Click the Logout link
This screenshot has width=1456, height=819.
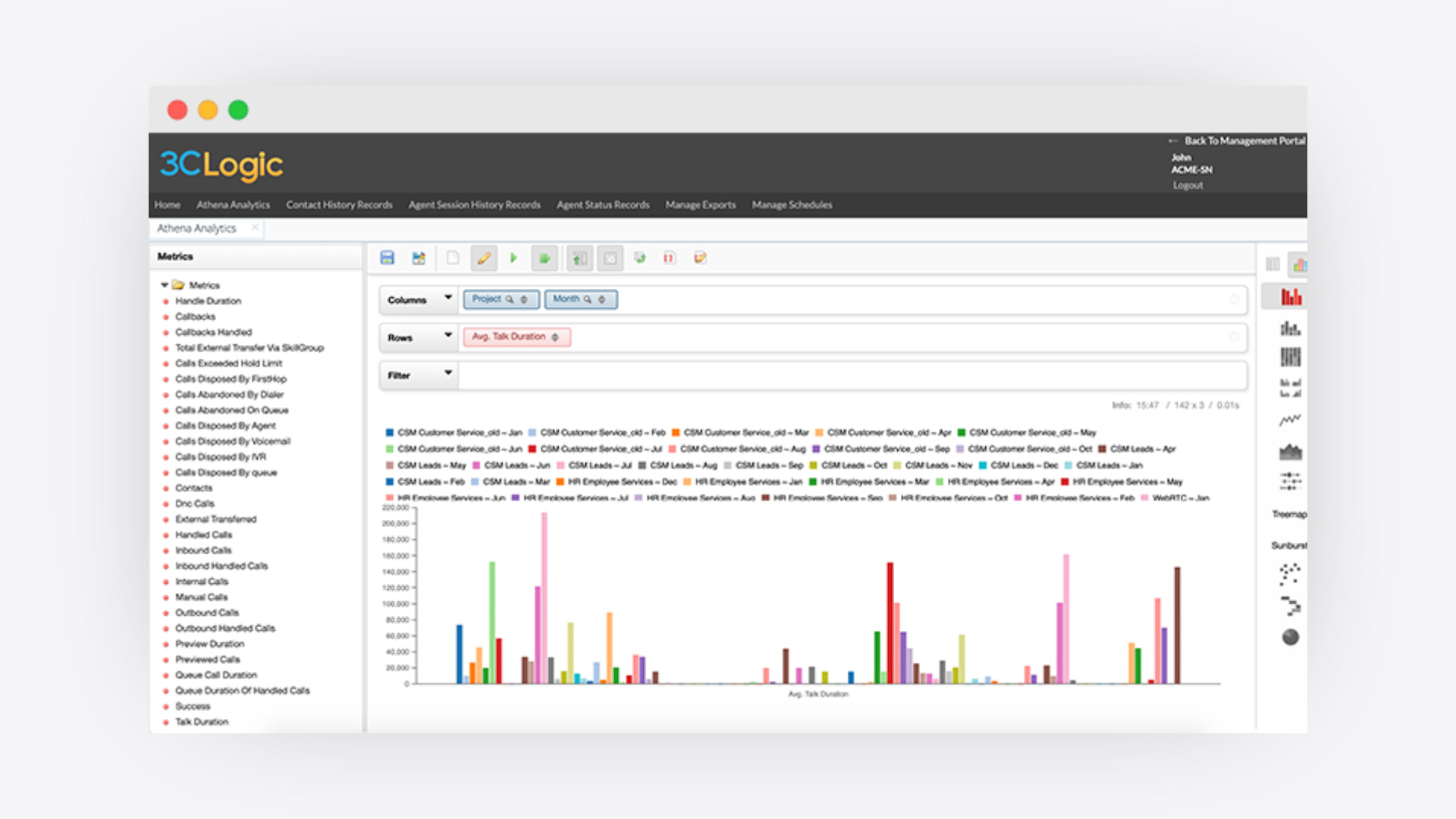tap(1188, 185)
